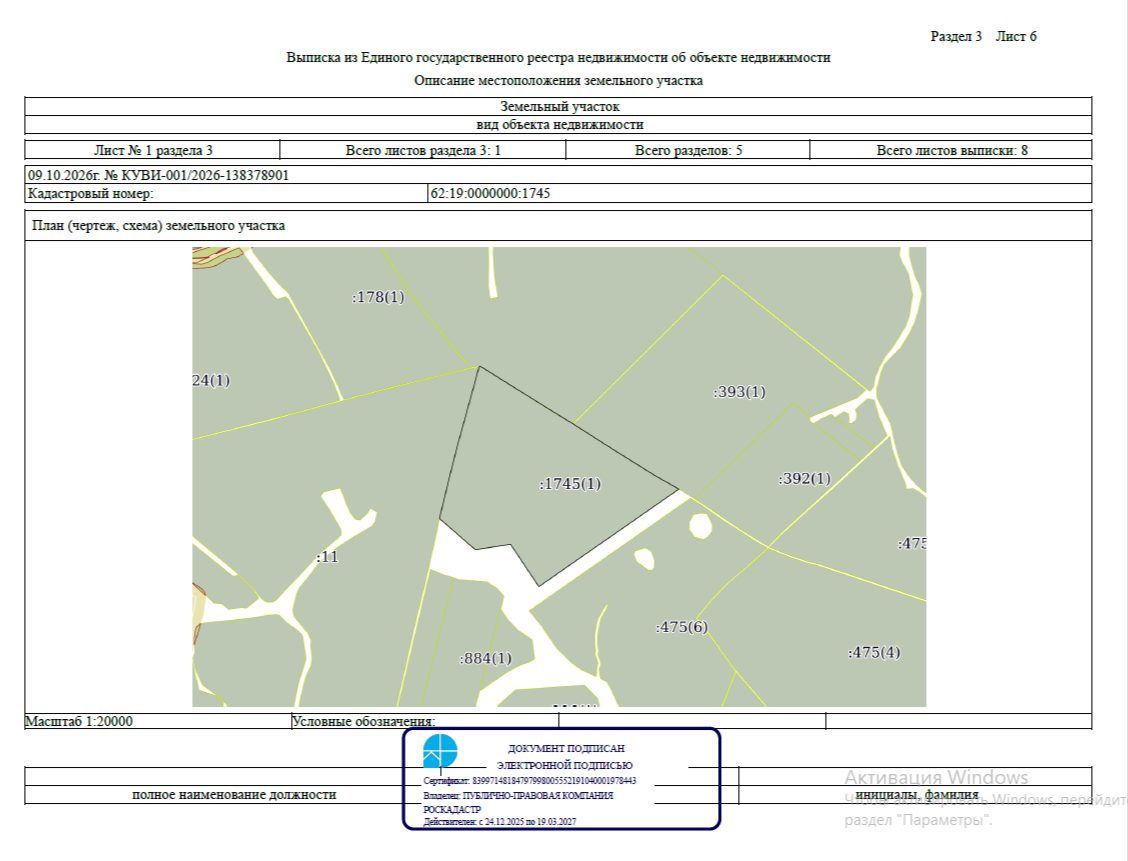This screenshot has height=861, width=1128.
Task: Click the "Условные обозначения:" legend label
Action: coord(363,721)
